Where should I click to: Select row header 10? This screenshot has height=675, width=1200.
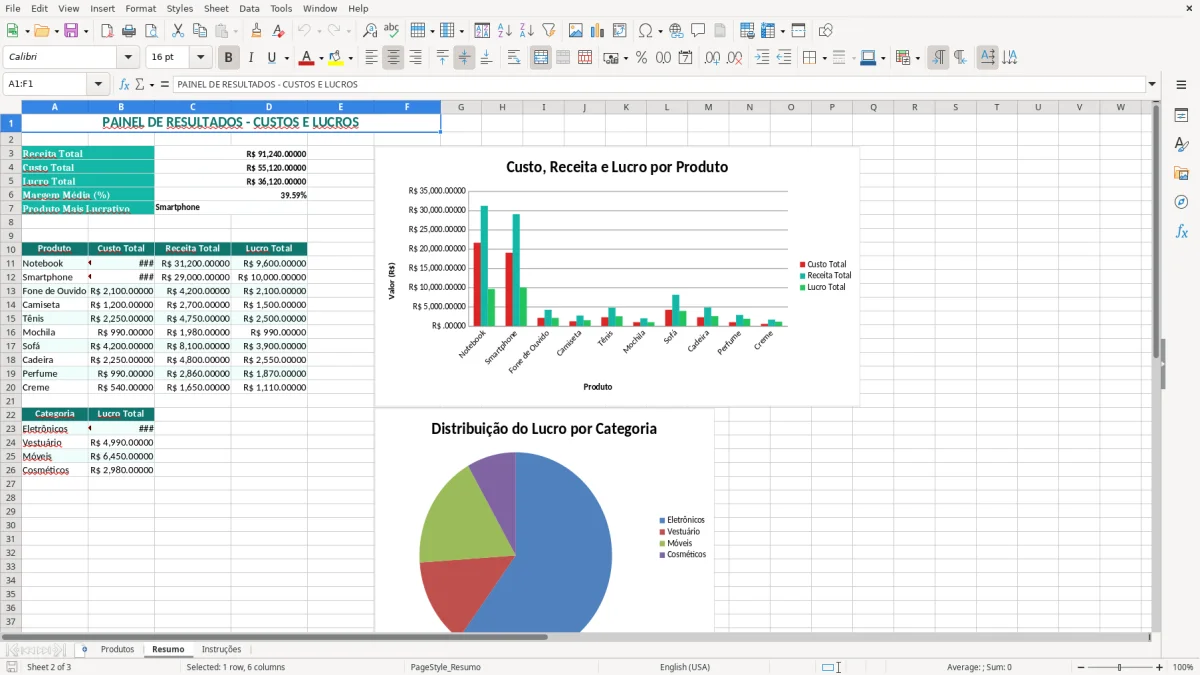click(10, 249)
